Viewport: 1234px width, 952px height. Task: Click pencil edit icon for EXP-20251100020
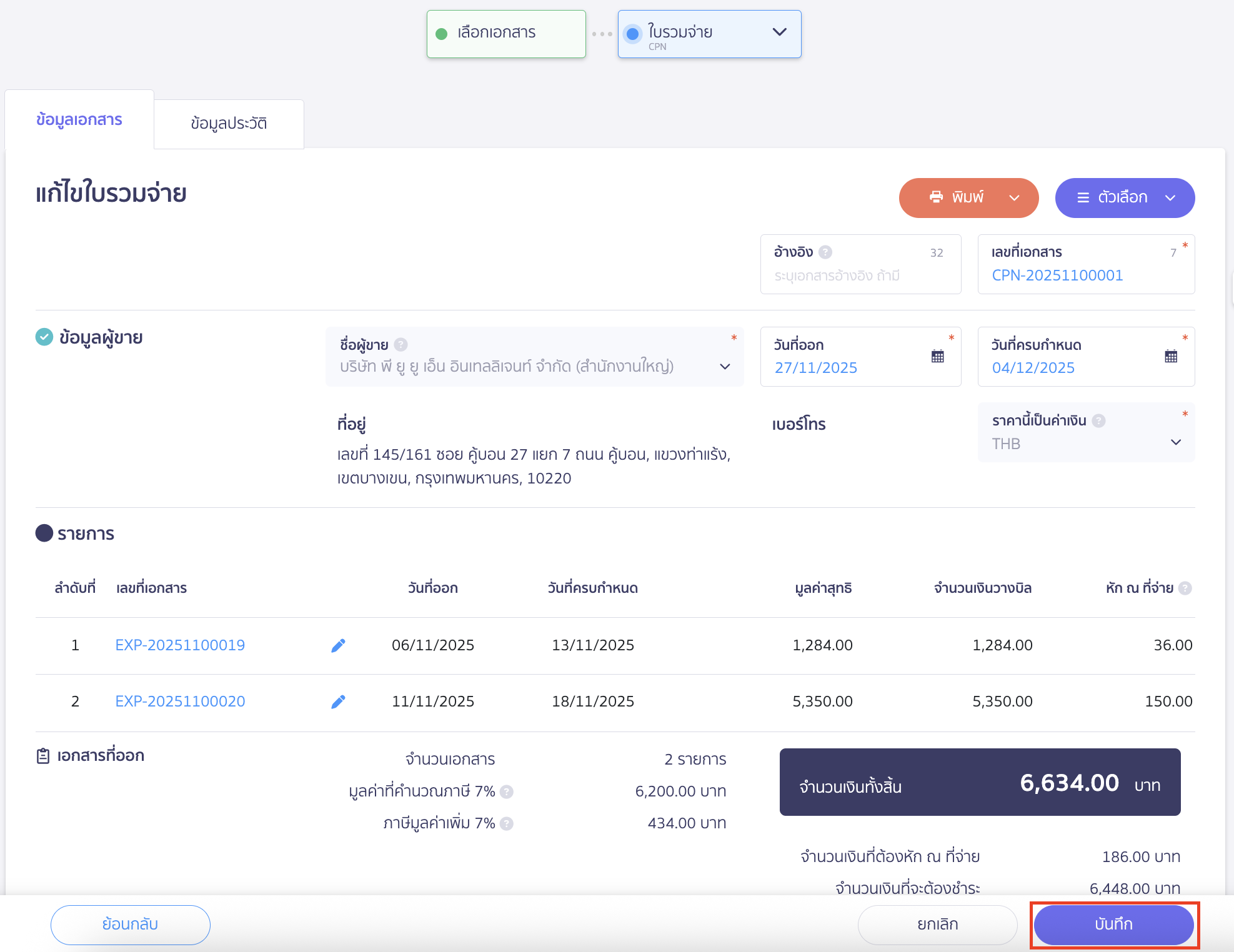[338, 702]
